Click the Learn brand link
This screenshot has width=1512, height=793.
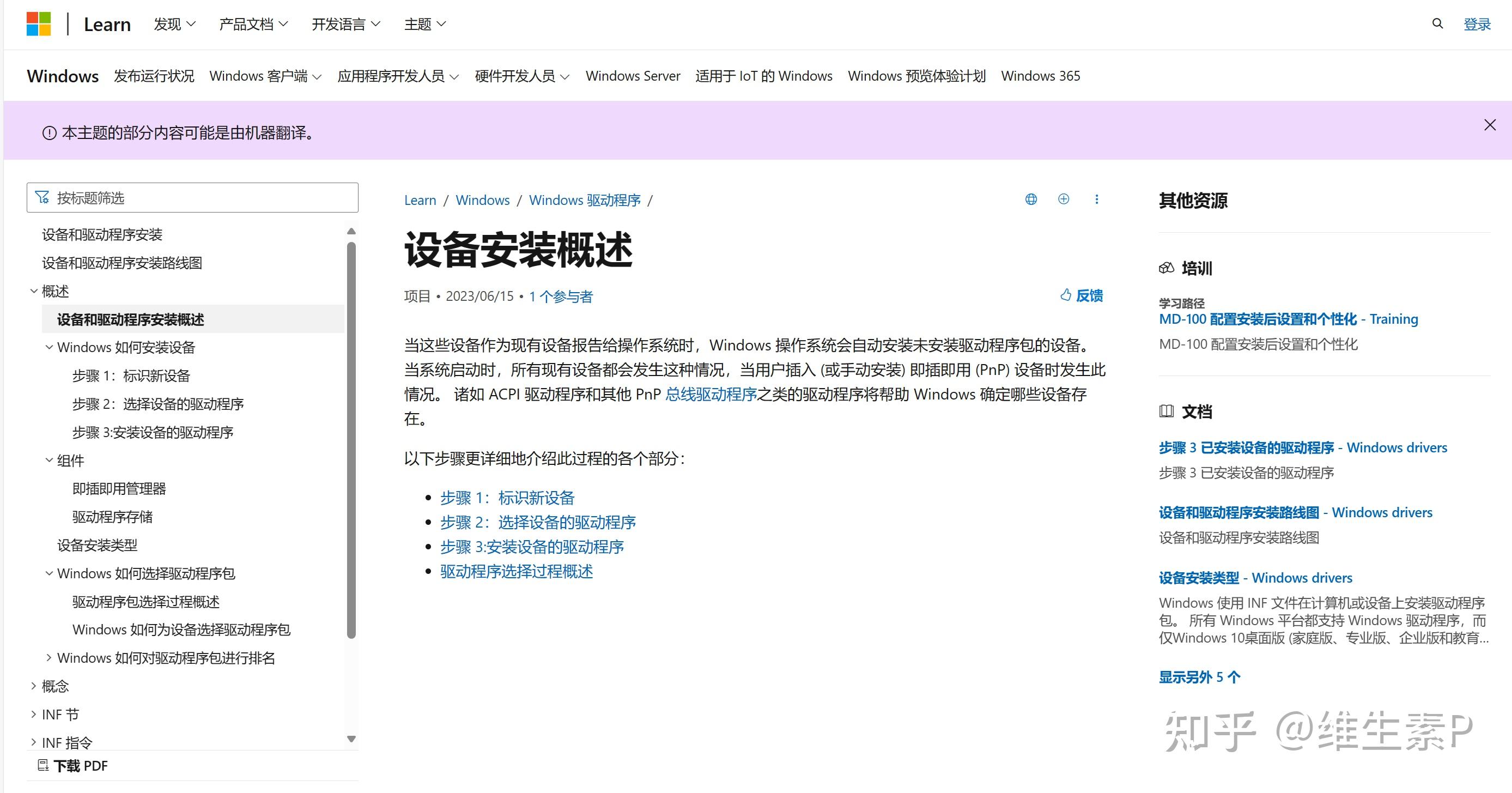click(107, 24)
